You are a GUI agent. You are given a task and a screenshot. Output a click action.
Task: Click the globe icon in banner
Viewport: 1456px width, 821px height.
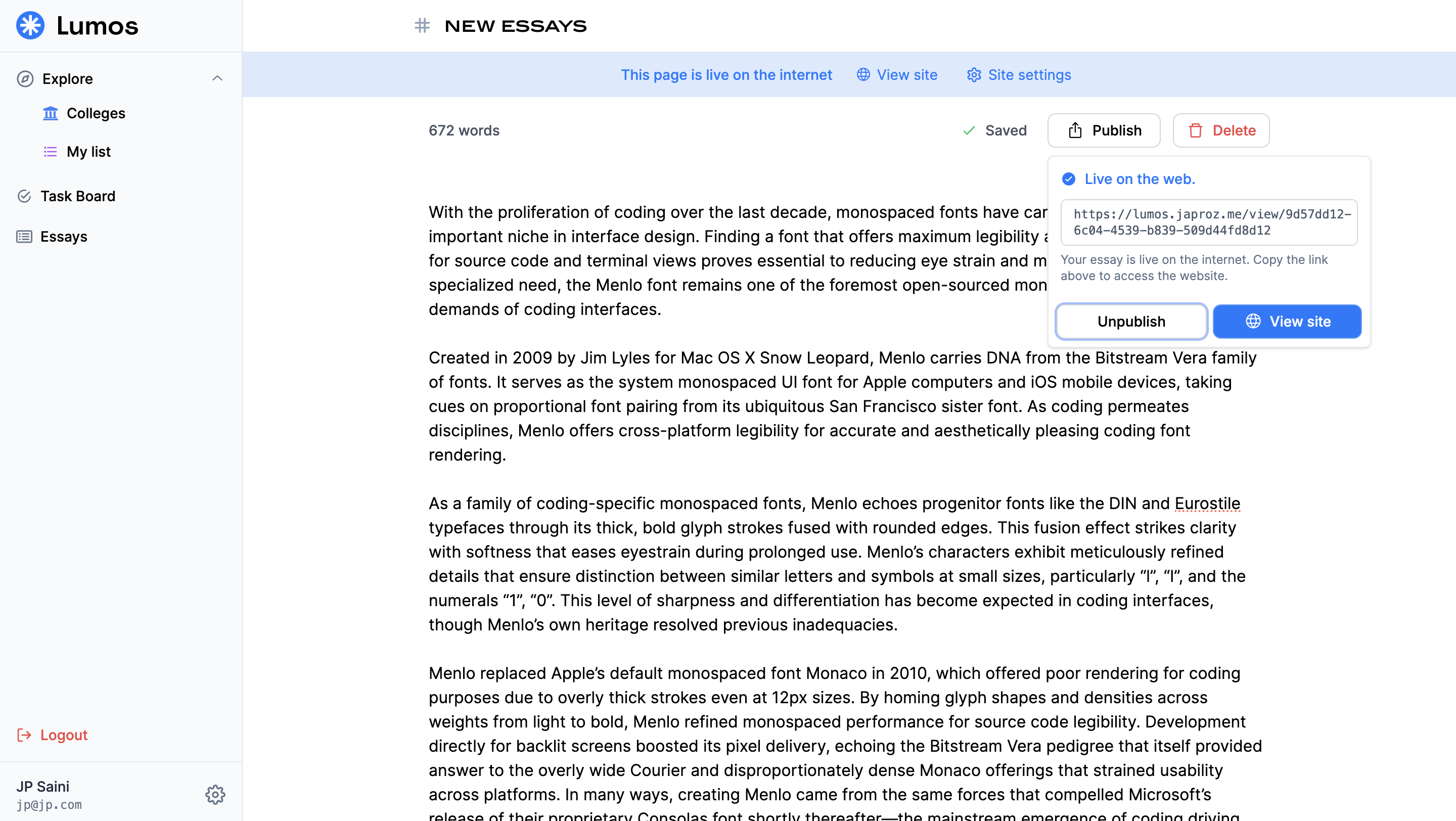(863, 75)
